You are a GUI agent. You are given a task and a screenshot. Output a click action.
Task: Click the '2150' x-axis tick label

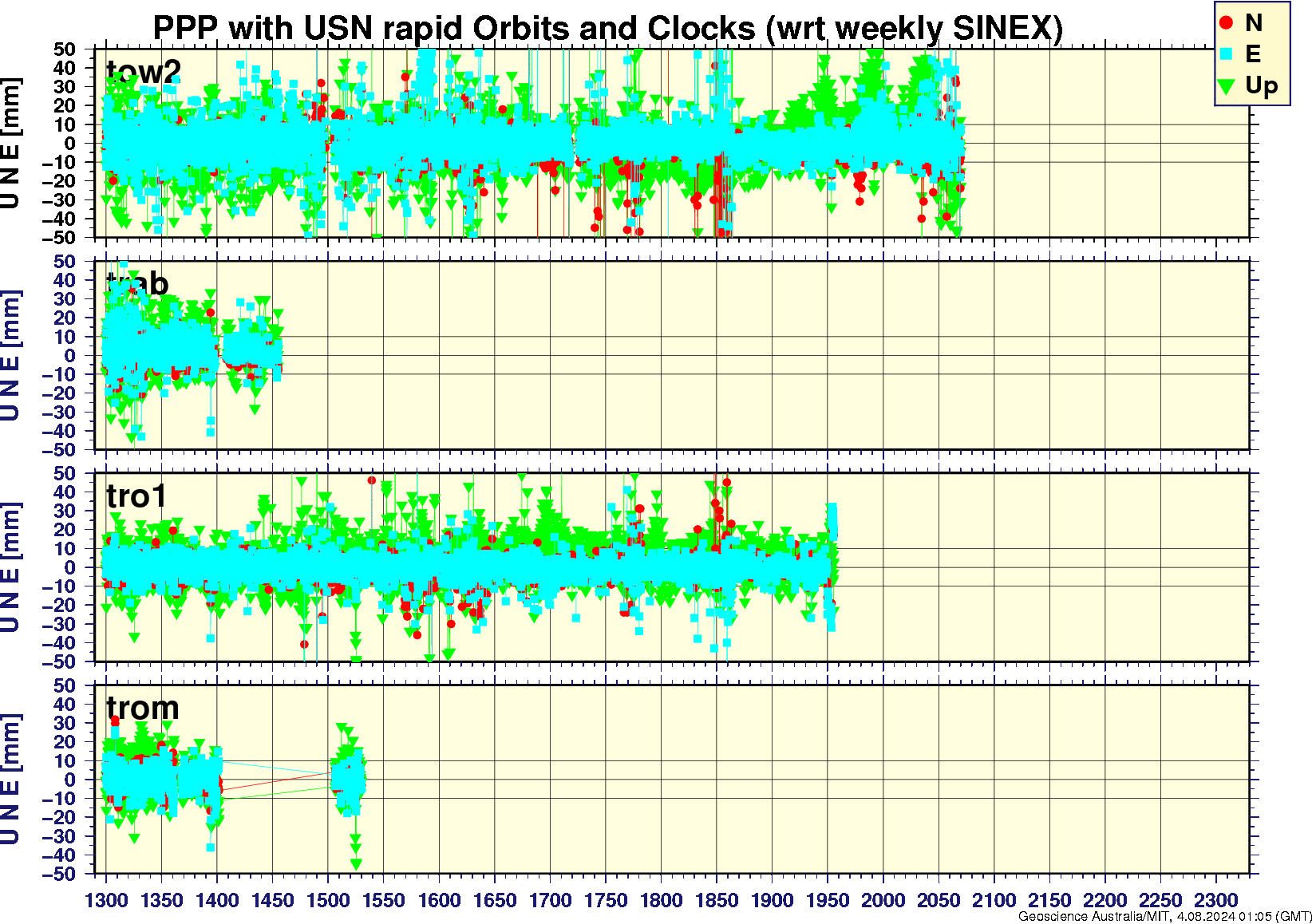point(1049,900)
